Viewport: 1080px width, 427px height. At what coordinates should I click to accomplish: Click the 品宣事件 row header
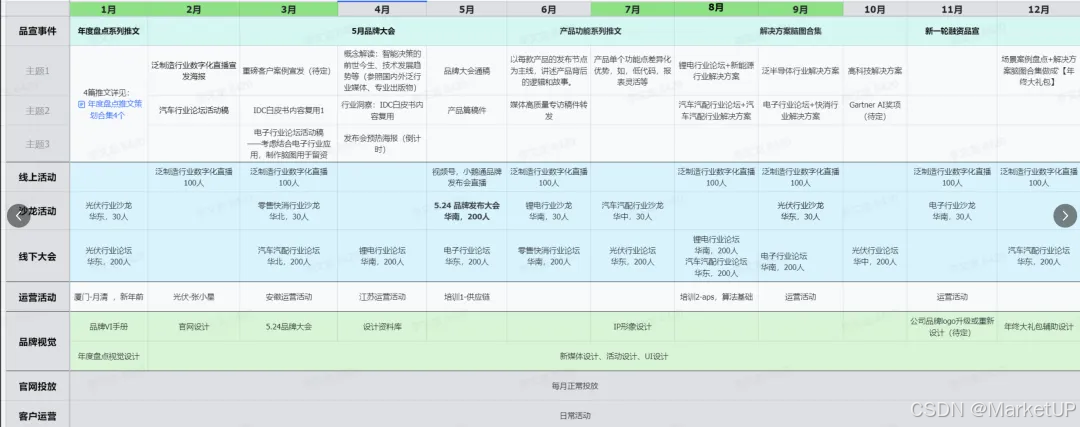click(x=38, y=32)
